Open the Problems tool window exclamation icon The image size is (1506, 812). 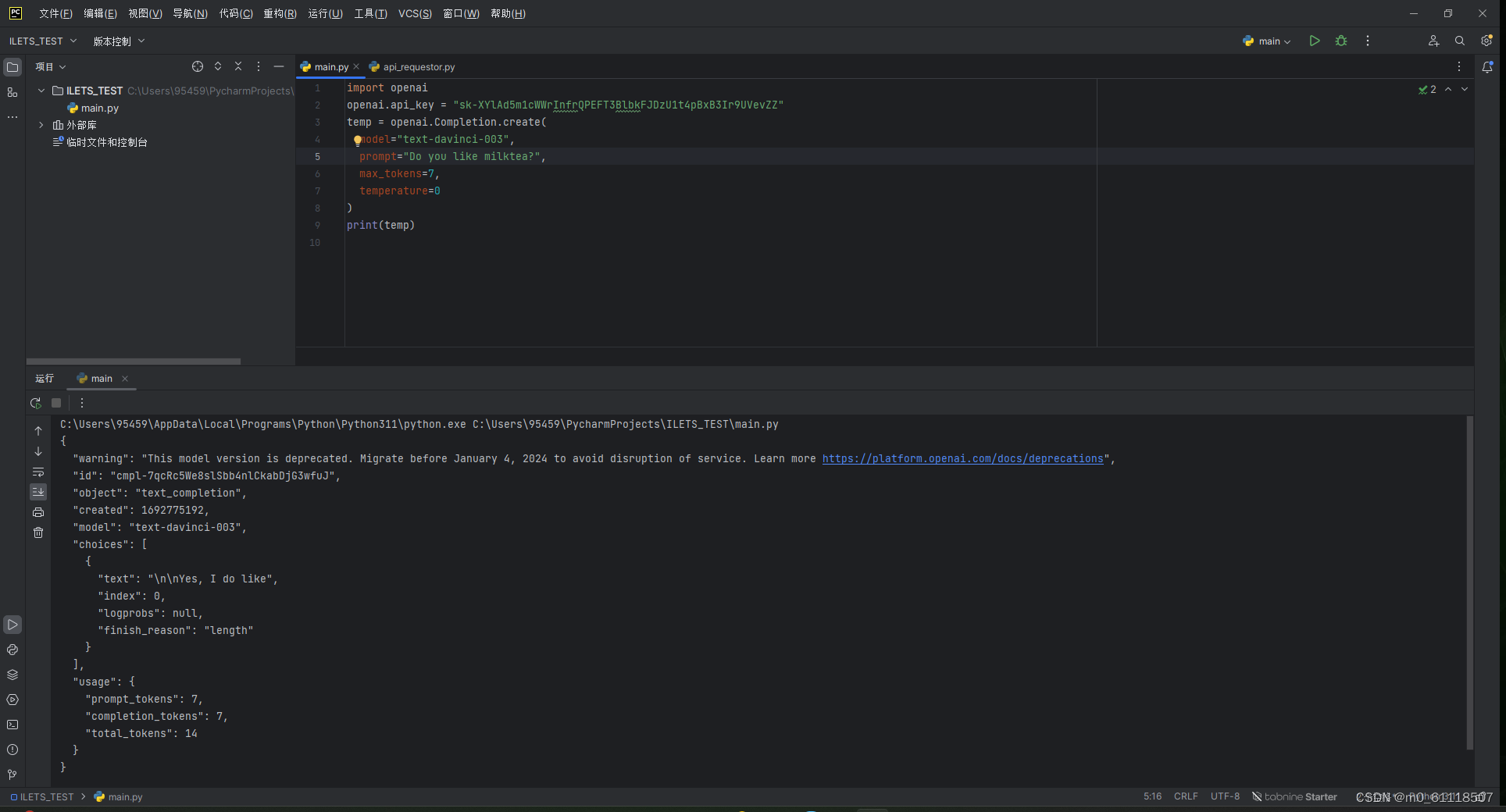tap(12, 750)
